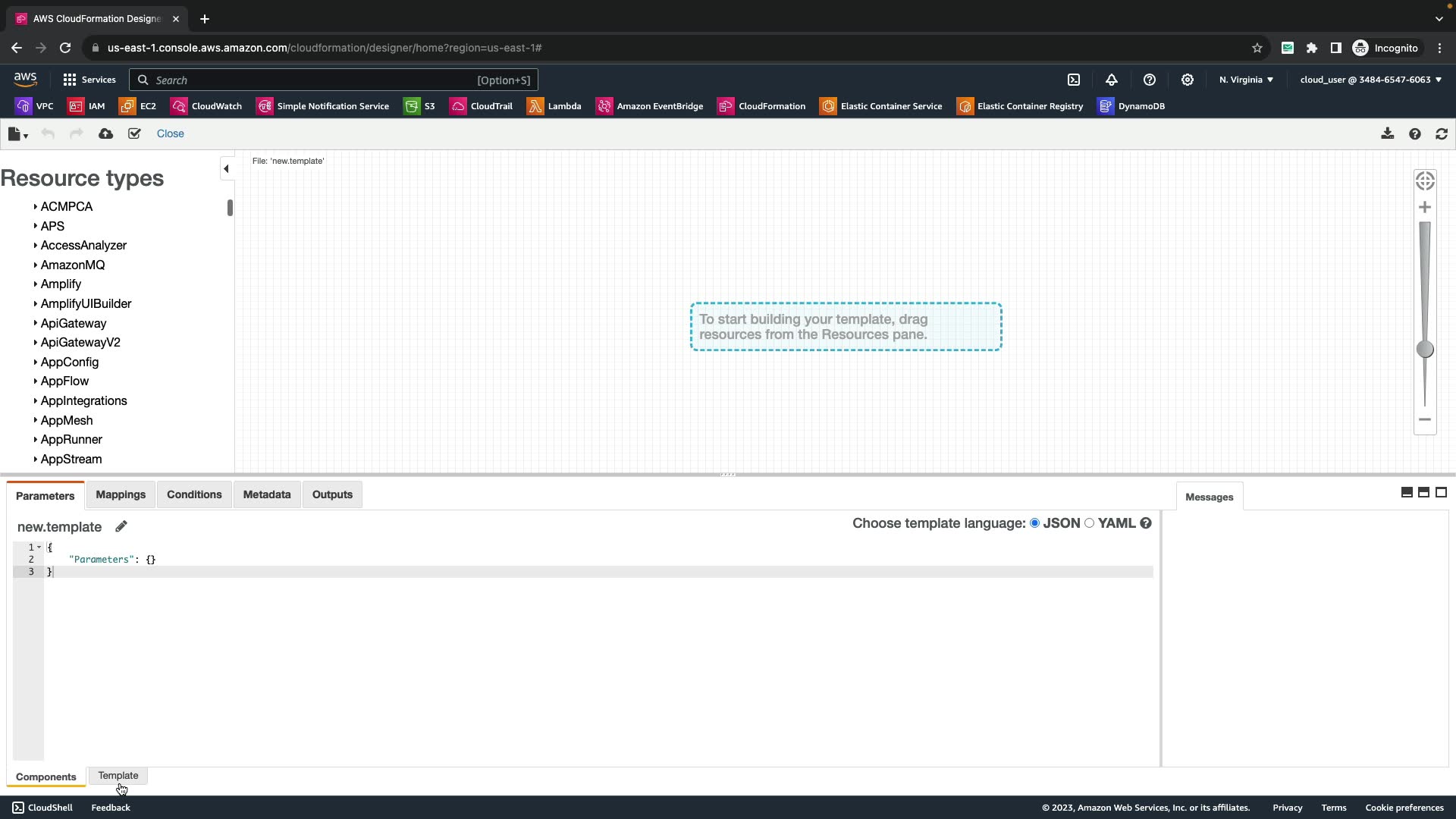
Task: Select the YAML template language radio button
Action: click(x=1089, y=523)
